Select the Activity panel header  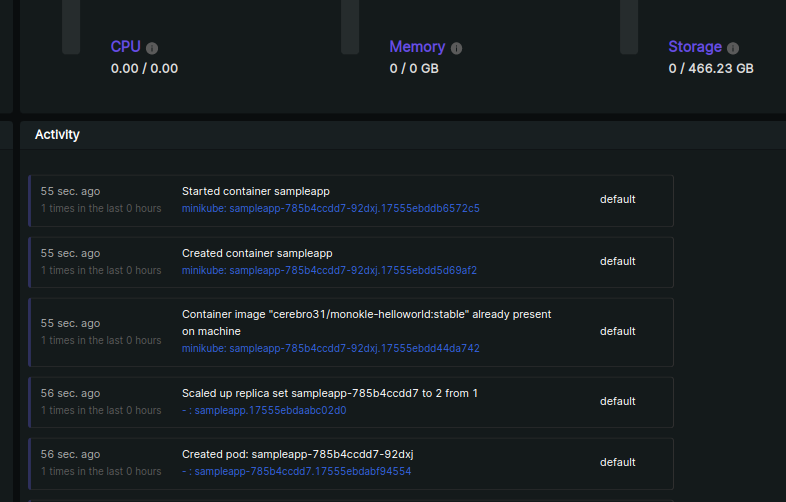click(57, 134)
